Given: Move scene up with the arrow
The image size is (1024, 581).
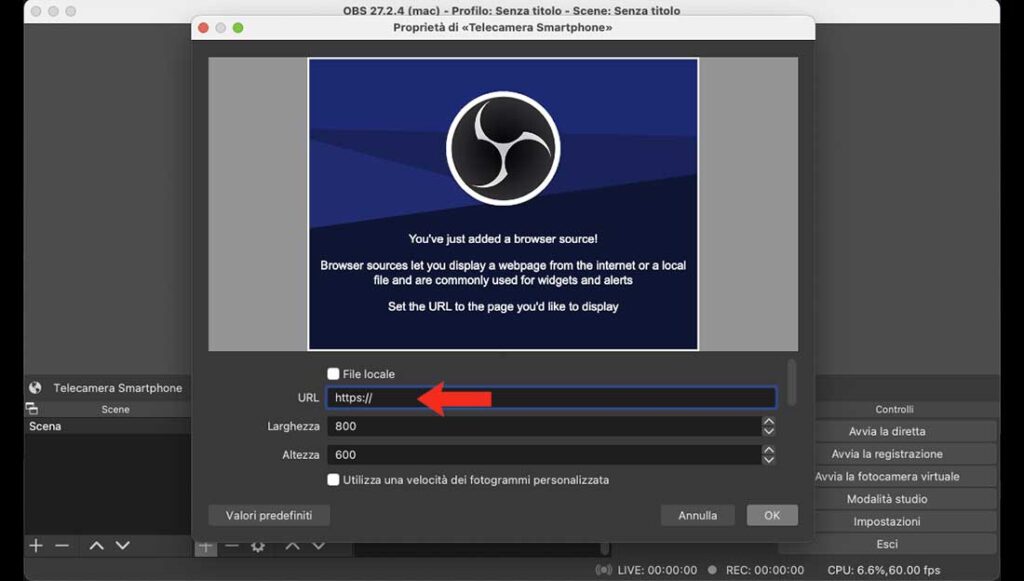Looking at the screenshot, I should pyautogui.click(x=97, y=545).
